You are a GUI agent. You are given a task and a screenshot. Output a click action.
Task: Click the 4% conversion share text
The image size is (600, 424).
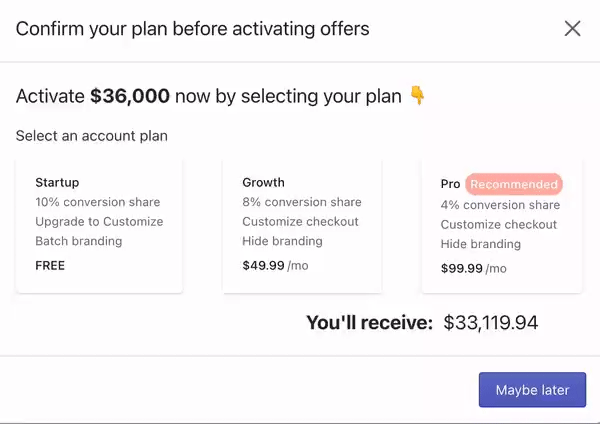(500, 205)
